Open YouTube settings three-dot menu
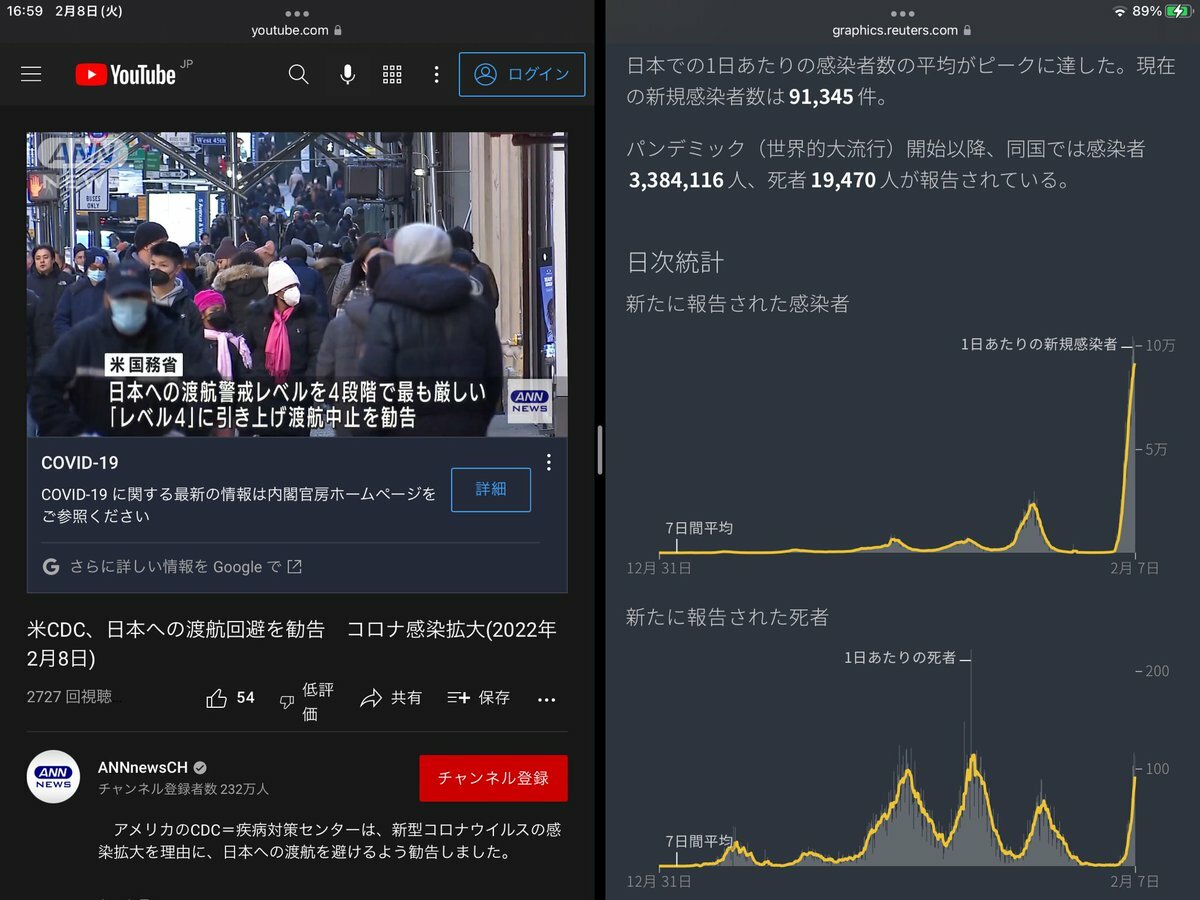This screenshot has width=1200, height=900. point(436,75)
